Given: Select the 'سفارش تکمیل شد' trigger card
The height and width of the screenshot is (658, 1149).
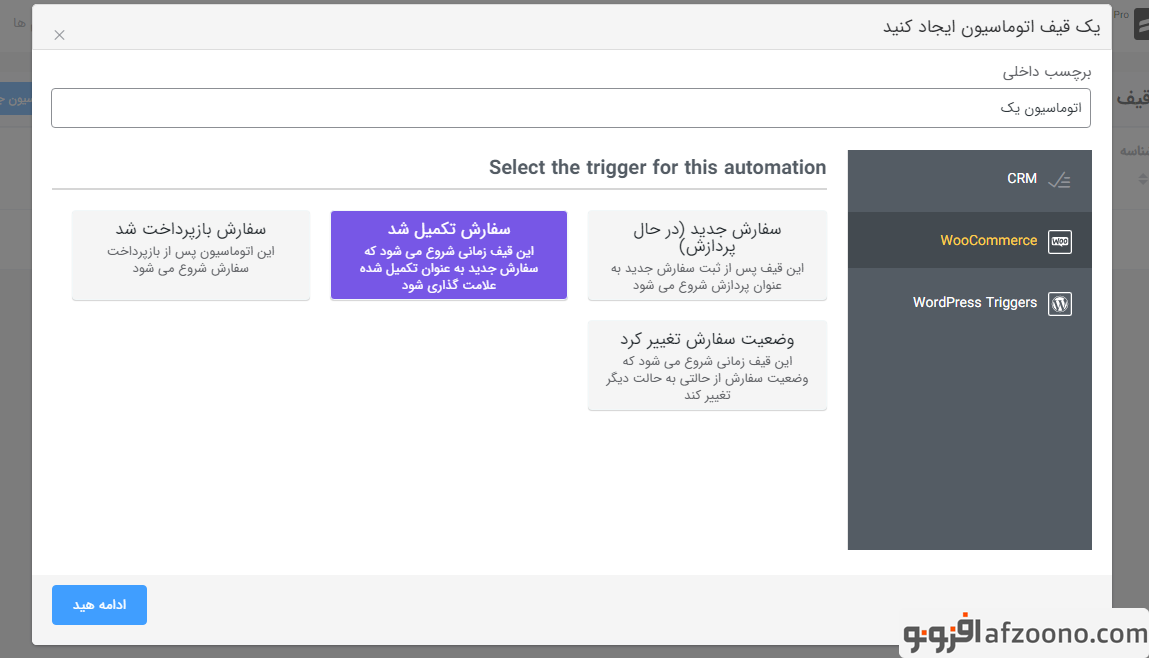Looking at the screenshot, I should tap(448, 255).
